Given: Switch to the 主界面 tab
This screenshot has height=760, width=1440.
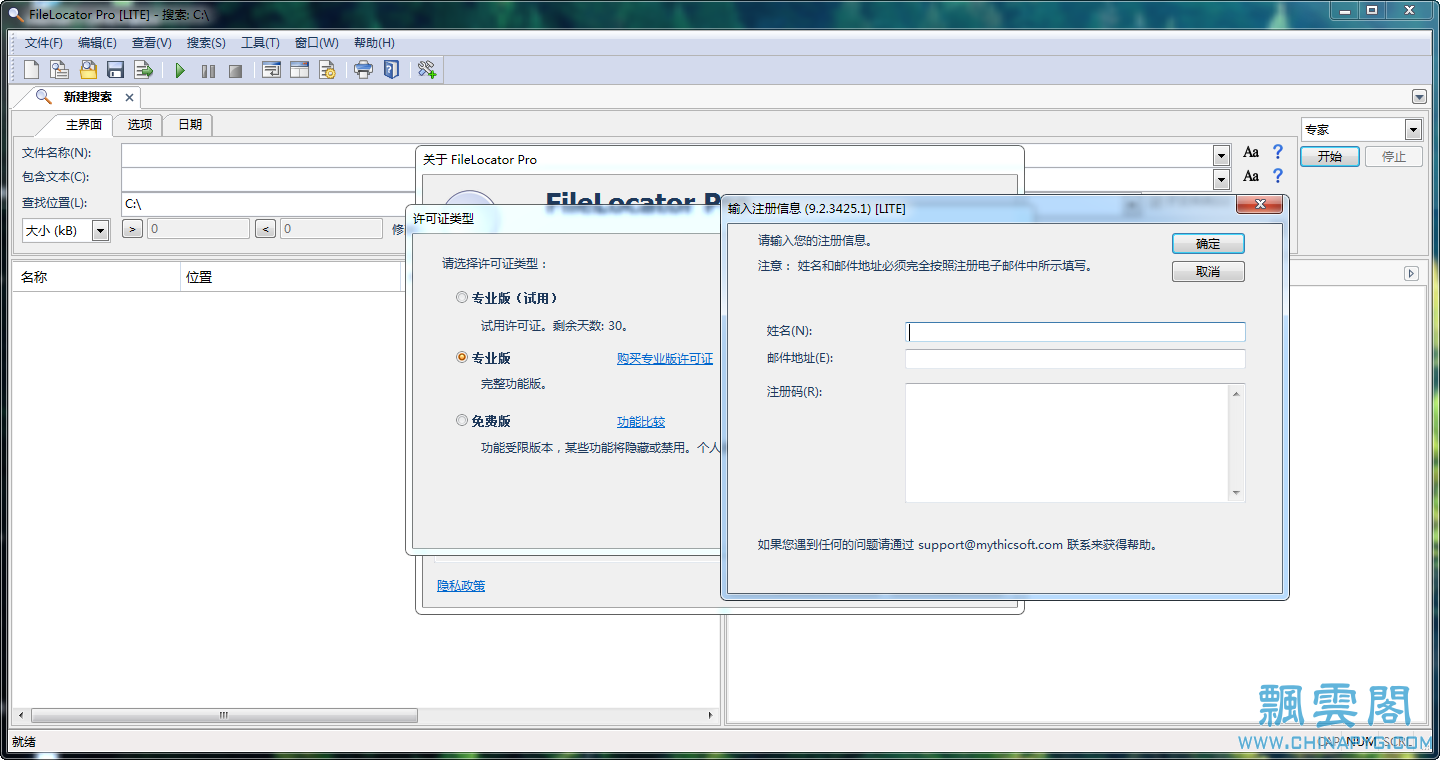Looking at the screenshot, I should point(84,125).
